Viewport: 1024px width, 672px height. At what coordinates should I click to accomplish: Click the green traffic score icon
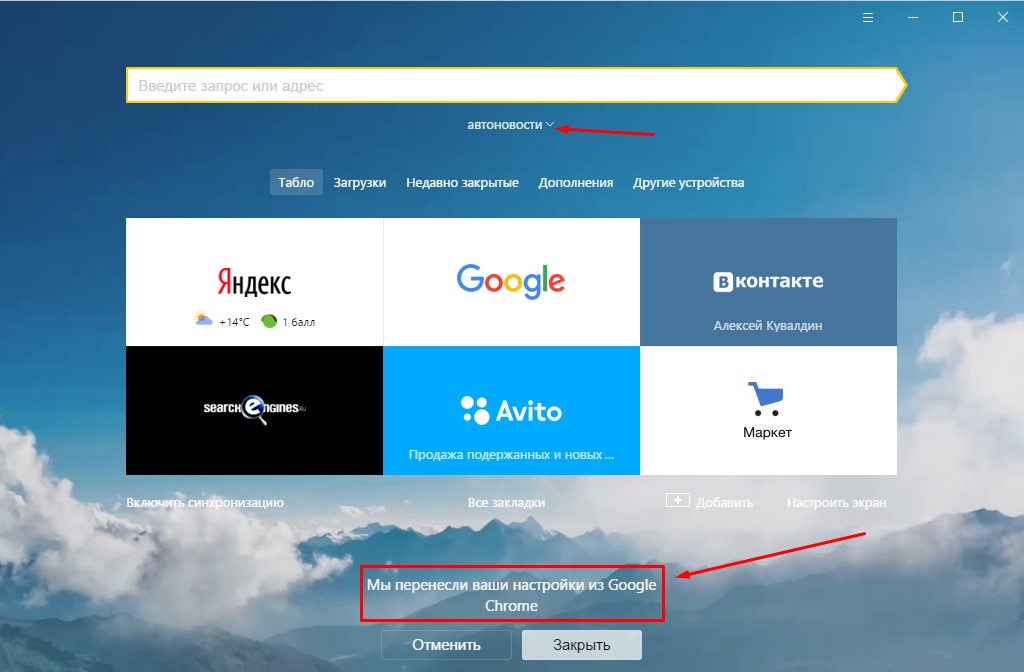[x=269, y=321]
